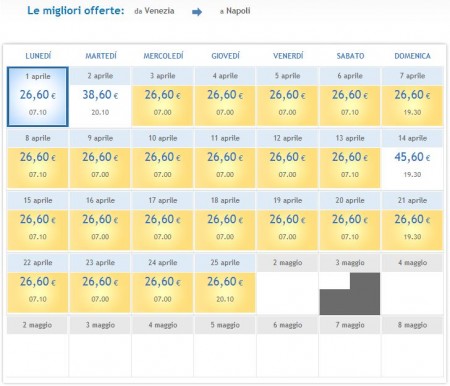Select the 1 aprile fare cell
450x386 pixels.
(x=38, y=97)
